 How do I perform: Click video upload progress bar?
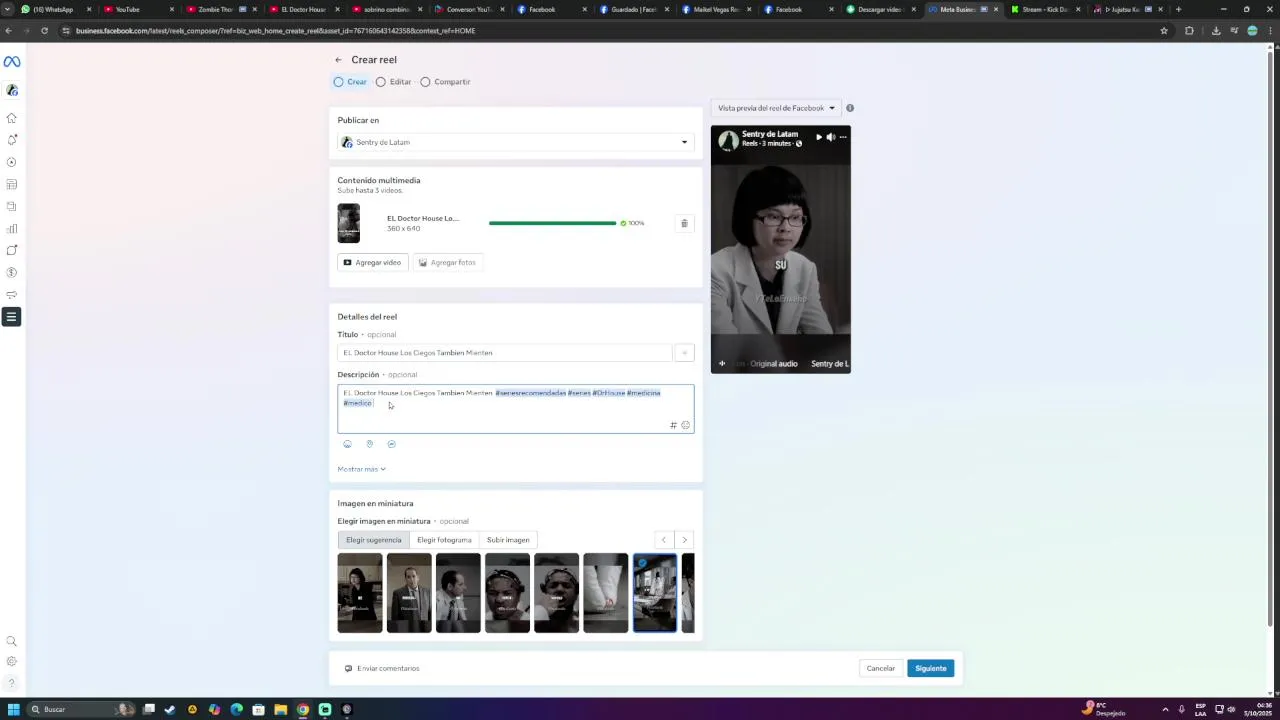tap(552, 223)
